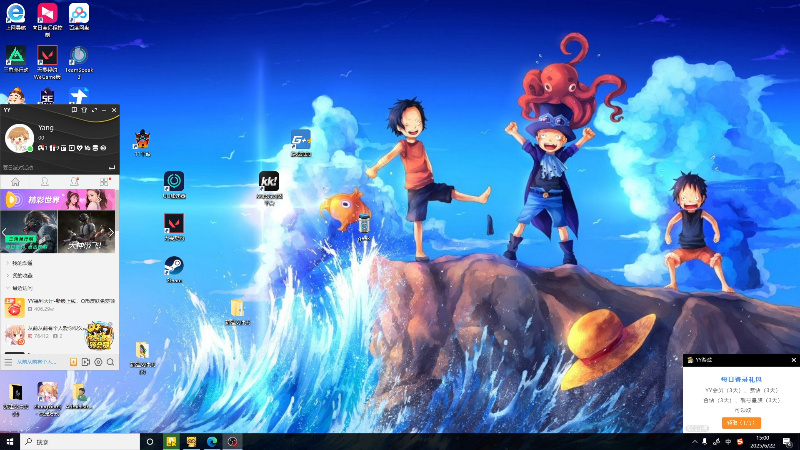Click the heart icon in YY profile row
Screen dimensions: 800x450
(80, 148)
